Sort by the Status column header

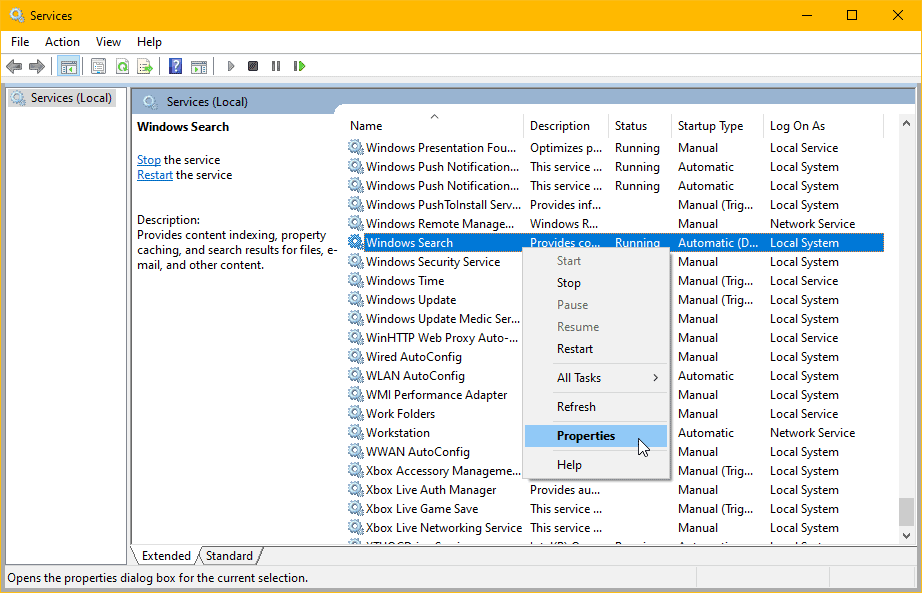[x=640, y=126]
